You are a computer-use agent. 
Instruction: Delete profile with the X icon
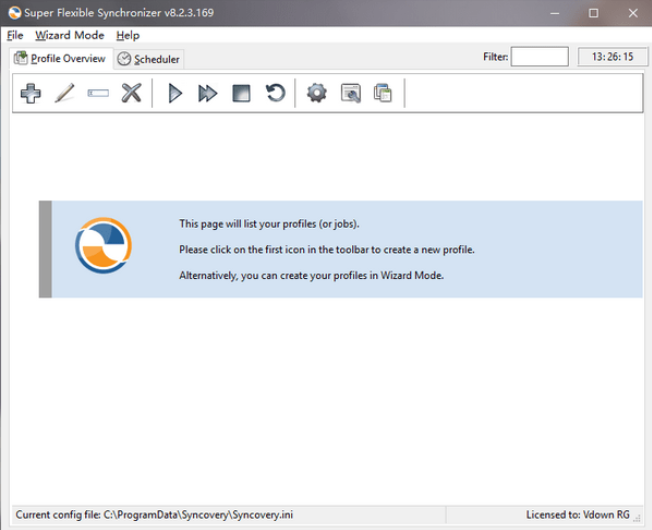pyautogui.click(x=131, y=93)
